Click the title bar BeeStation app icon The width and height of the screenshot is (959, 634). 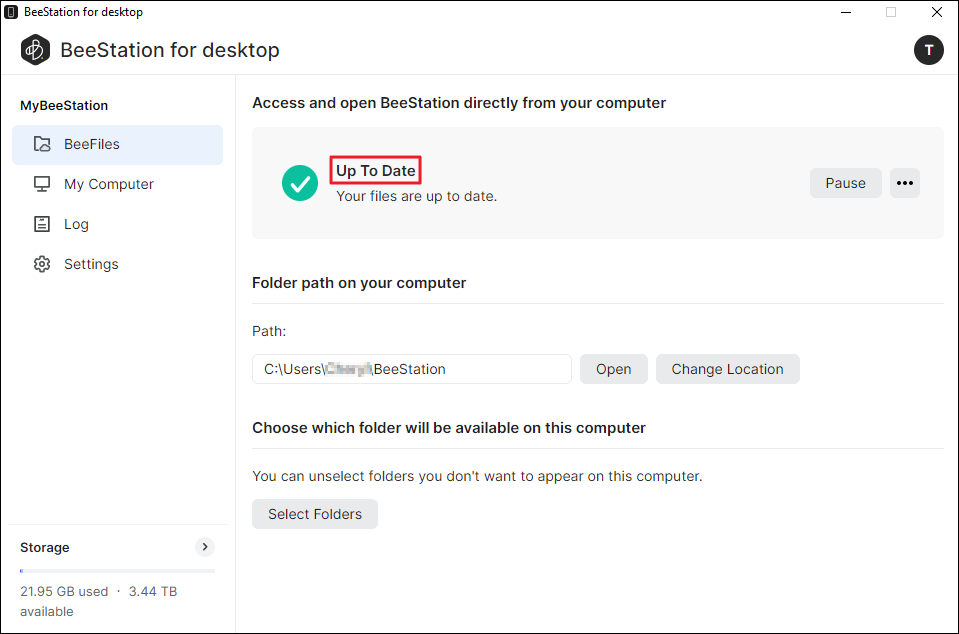point(11,12)
